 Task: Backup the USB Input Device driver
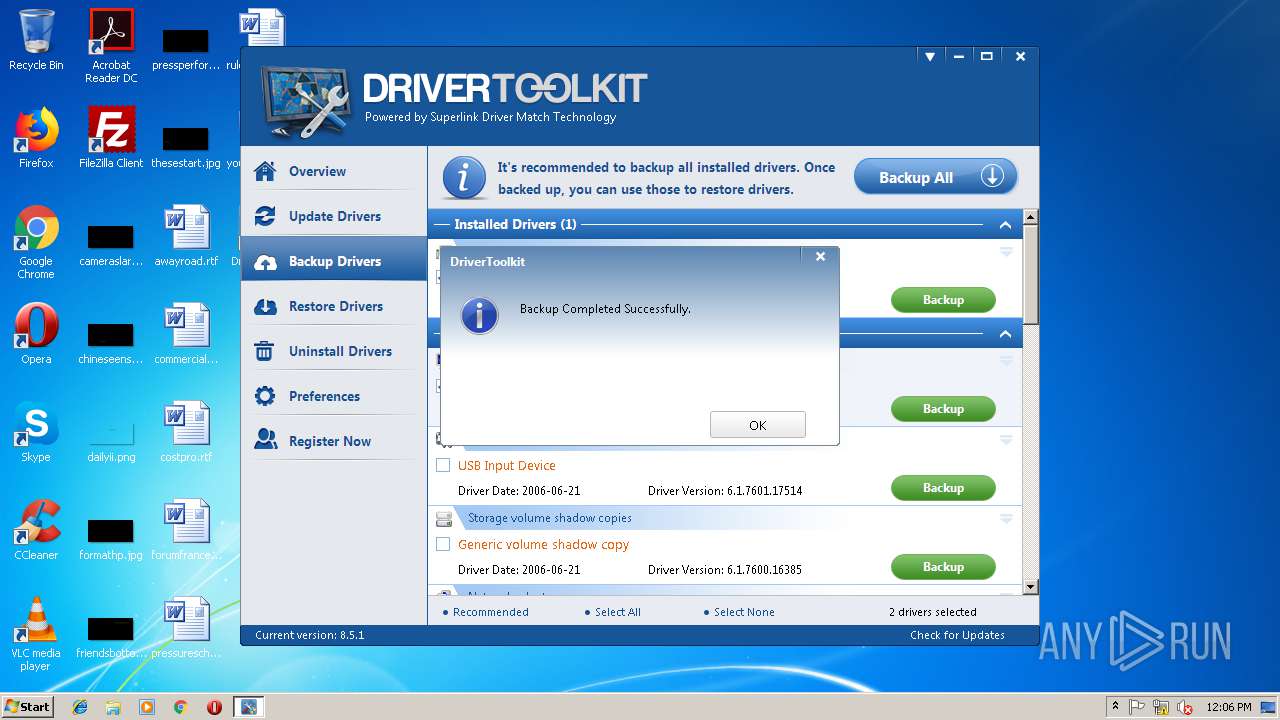click(943, 488)
